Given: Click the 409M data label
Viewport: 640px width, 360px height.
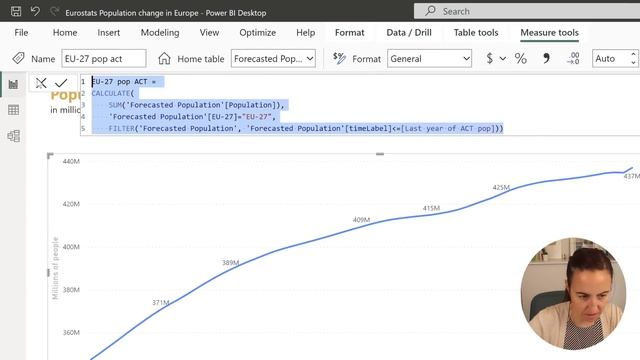Looking at the screenshot, I should click(x=361, y=220).
